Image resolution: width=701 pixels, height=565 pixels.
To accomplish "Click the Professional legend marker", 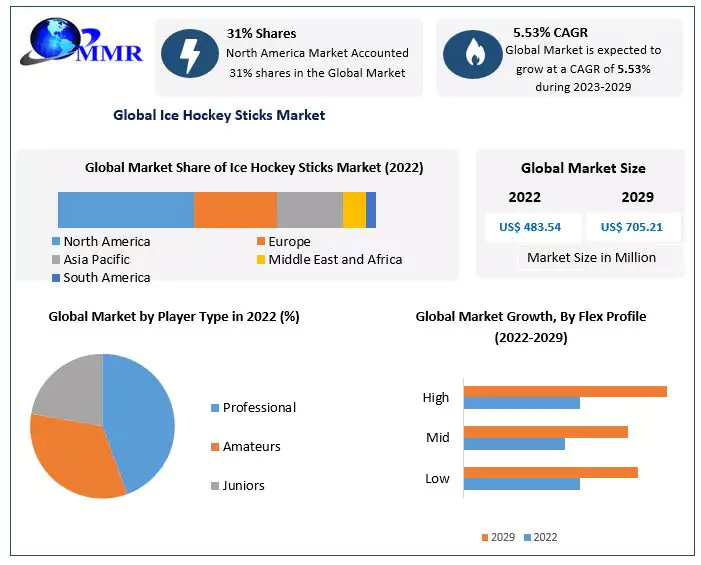I will click(215, 408).
